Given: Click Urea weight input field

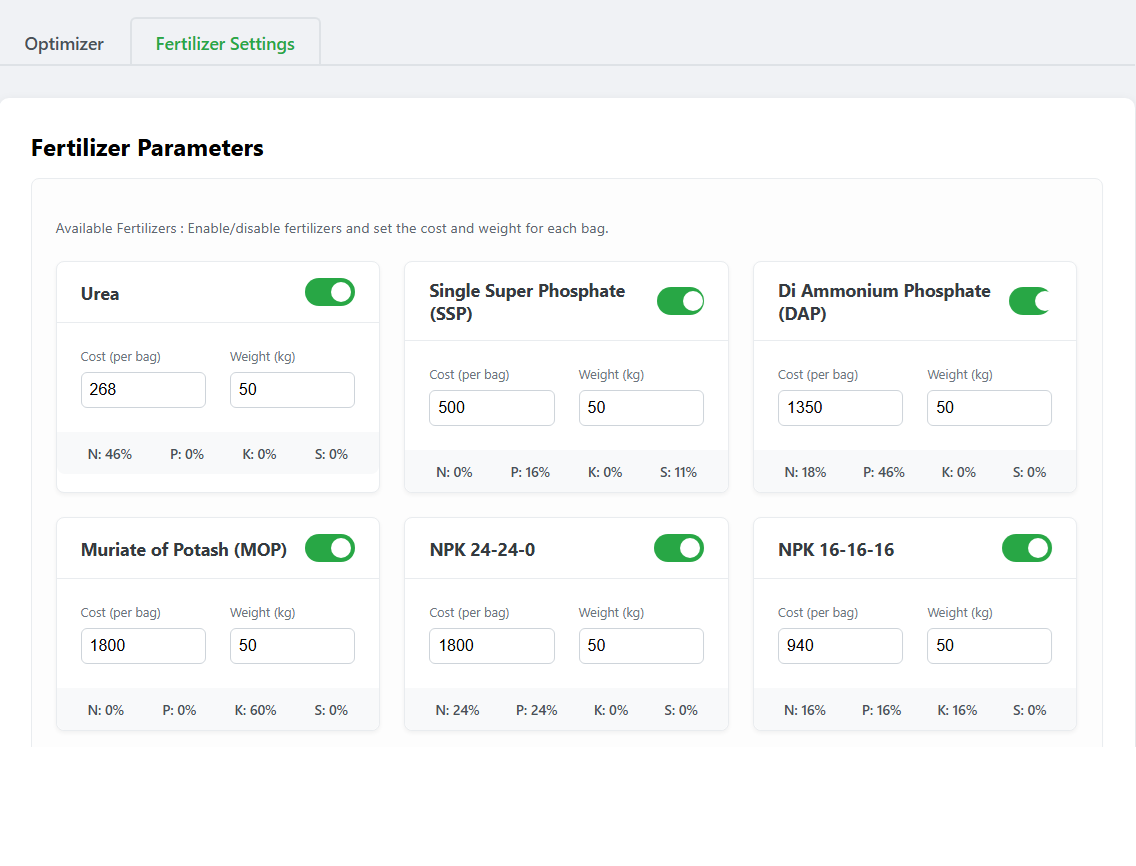Looking at the screenshot, I should pyautogui.click(x=292, y=390).
